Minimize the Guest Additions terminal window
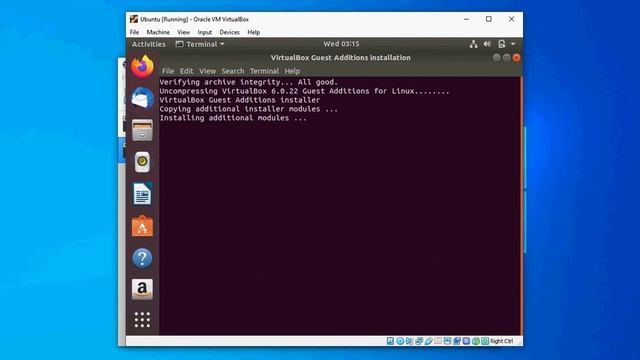The image size is (640, 360). click(x=496, y=58)
